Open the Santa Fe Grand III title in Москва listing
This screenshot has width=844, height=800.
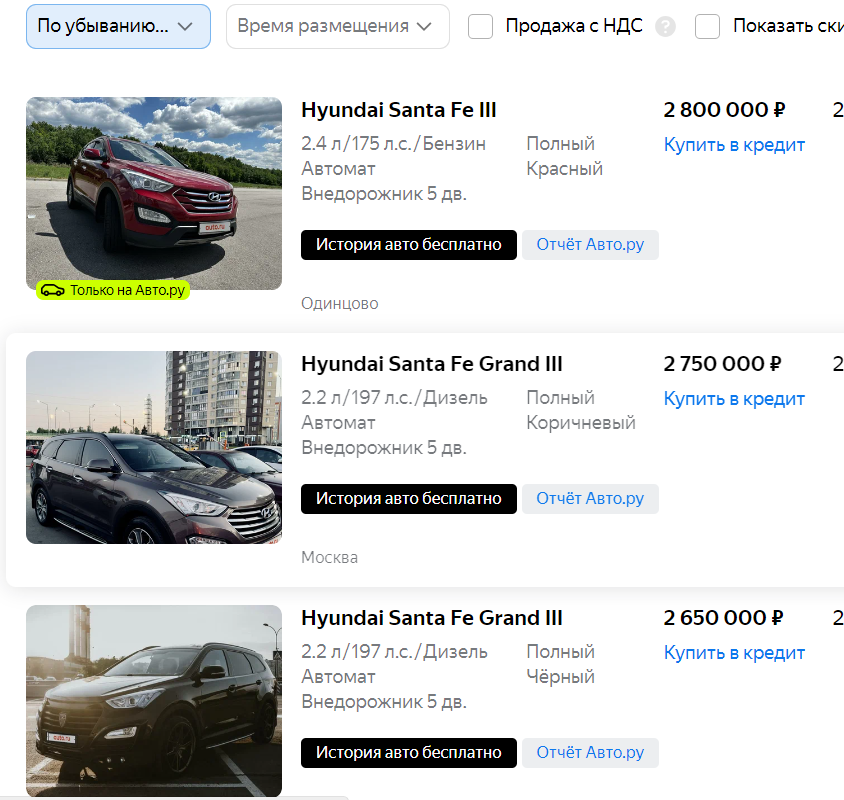click(x=432, y=364)
